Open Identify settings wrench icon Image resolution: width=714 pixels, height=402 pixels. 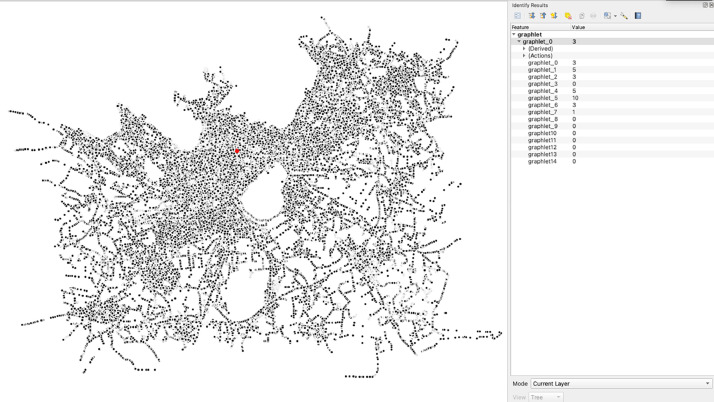[x=624, y=16]
